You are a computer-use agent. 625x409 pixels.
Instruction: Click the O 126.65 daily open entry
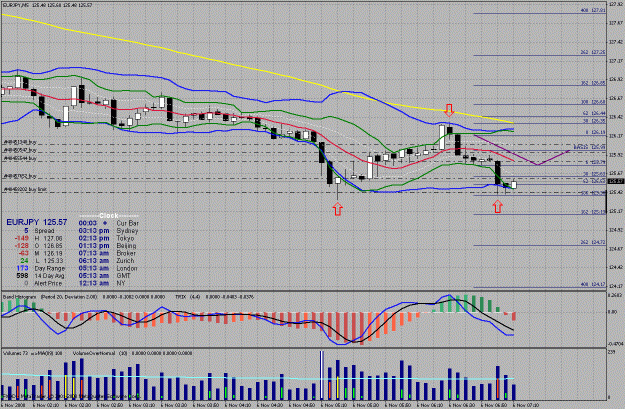pos(38,246)
